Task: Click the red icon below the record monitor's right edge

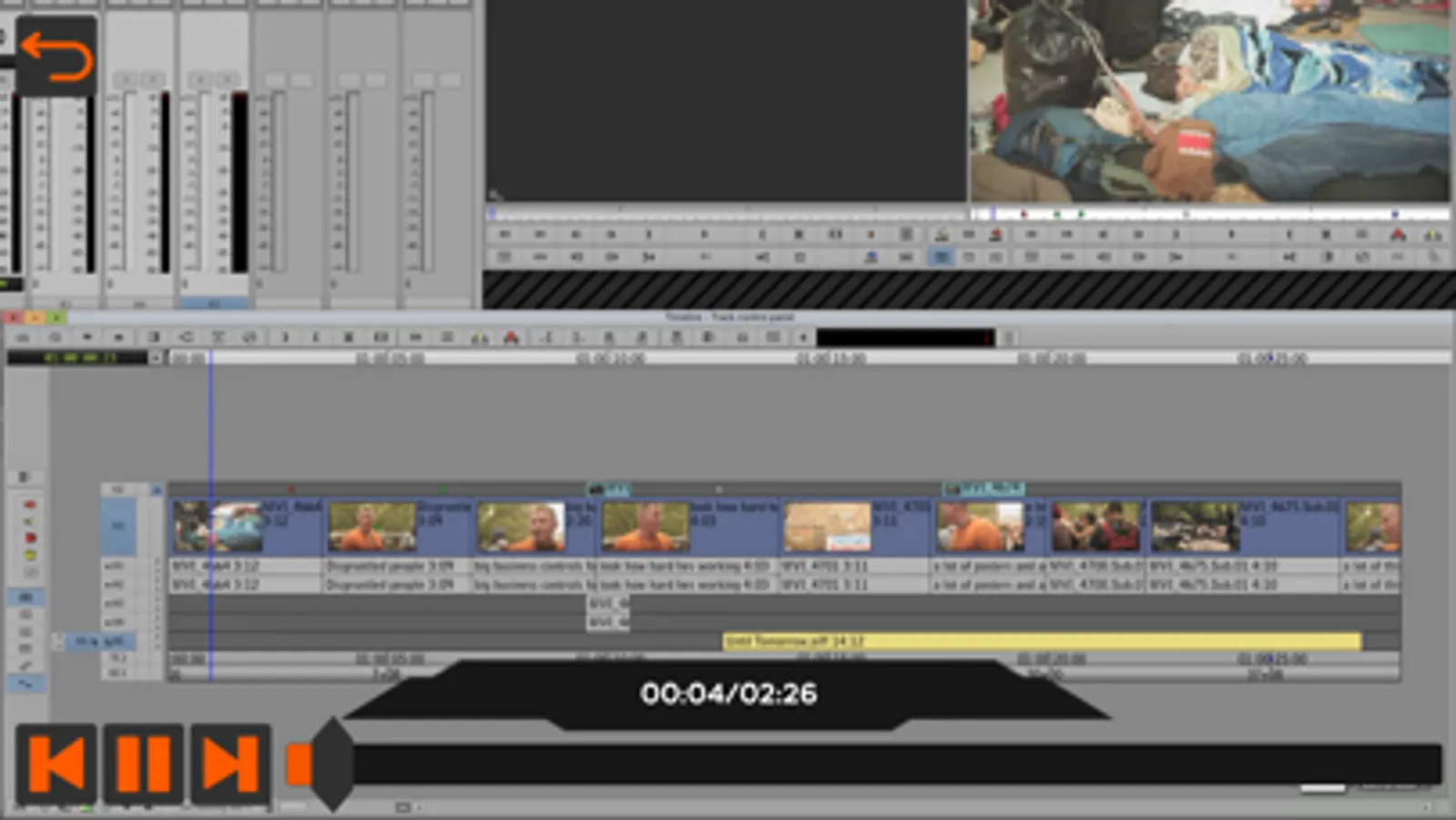Action: coord(1398,235)
